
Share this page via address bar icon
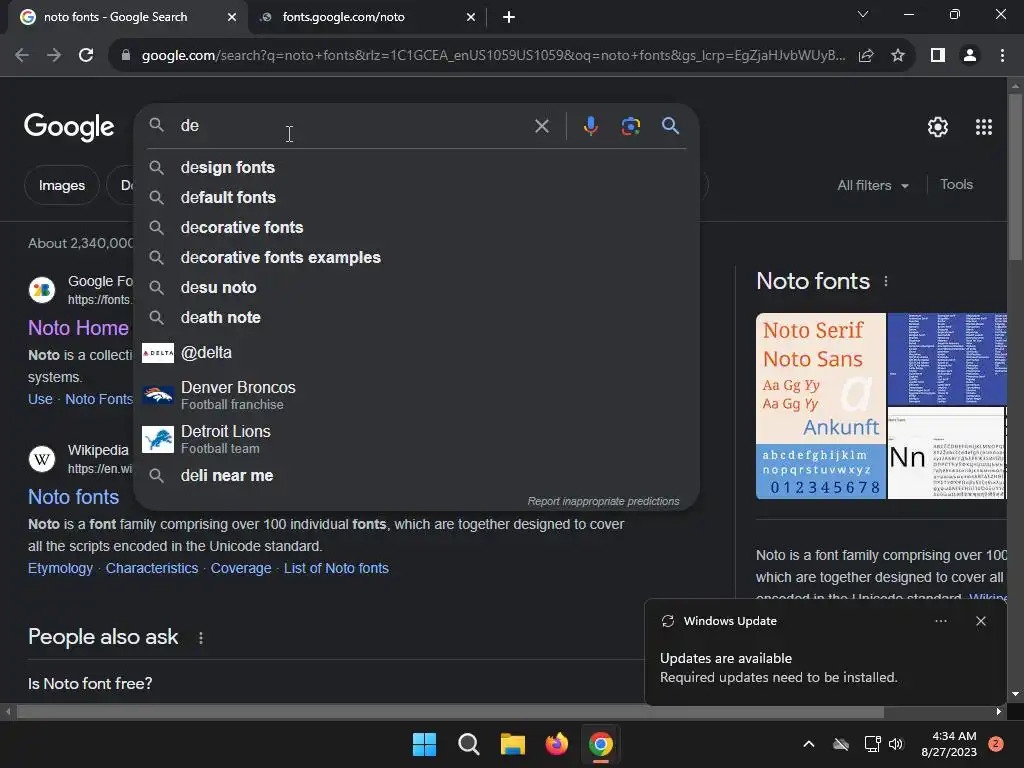pos(866,56)
